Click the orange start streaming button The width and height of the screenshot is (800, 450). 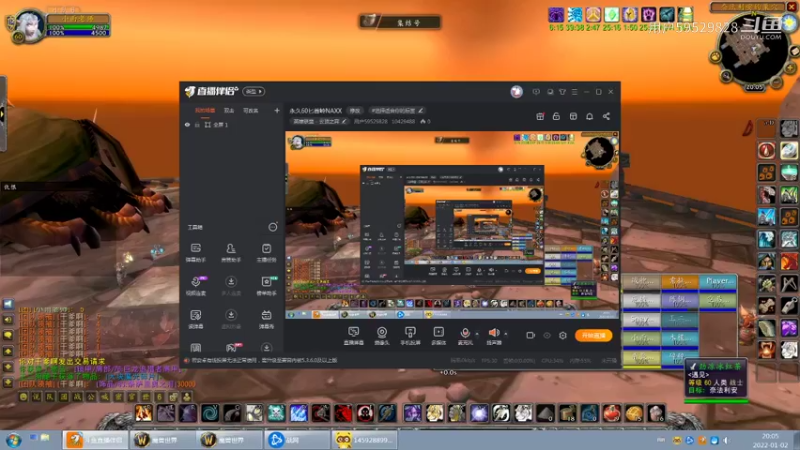pos(593,335)
